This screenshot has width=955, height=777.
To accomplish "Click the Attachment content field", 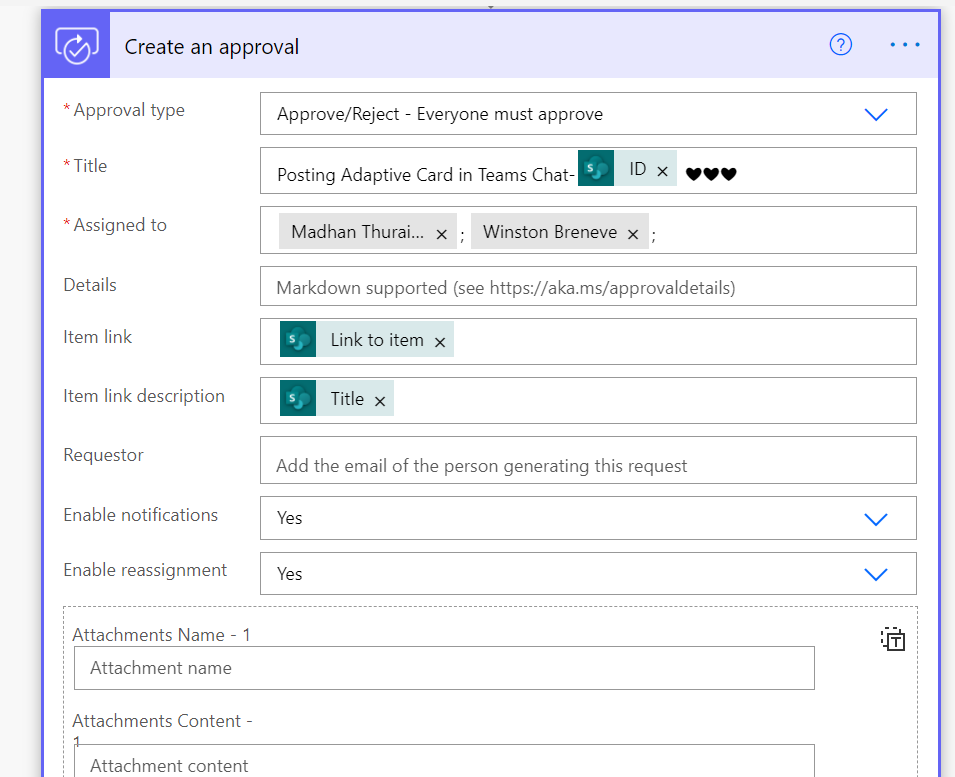I will [444, 762].
